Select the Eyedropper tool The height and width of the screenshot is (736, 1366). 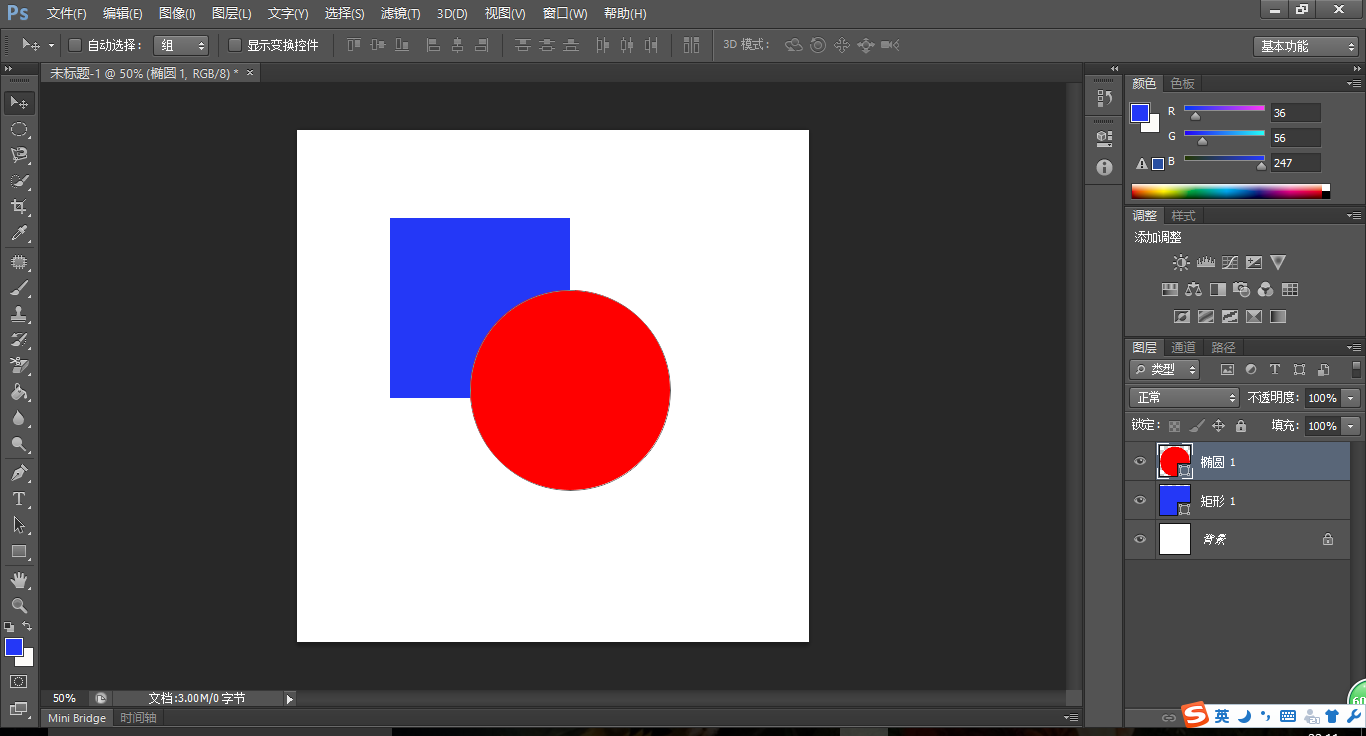(19, 235)
